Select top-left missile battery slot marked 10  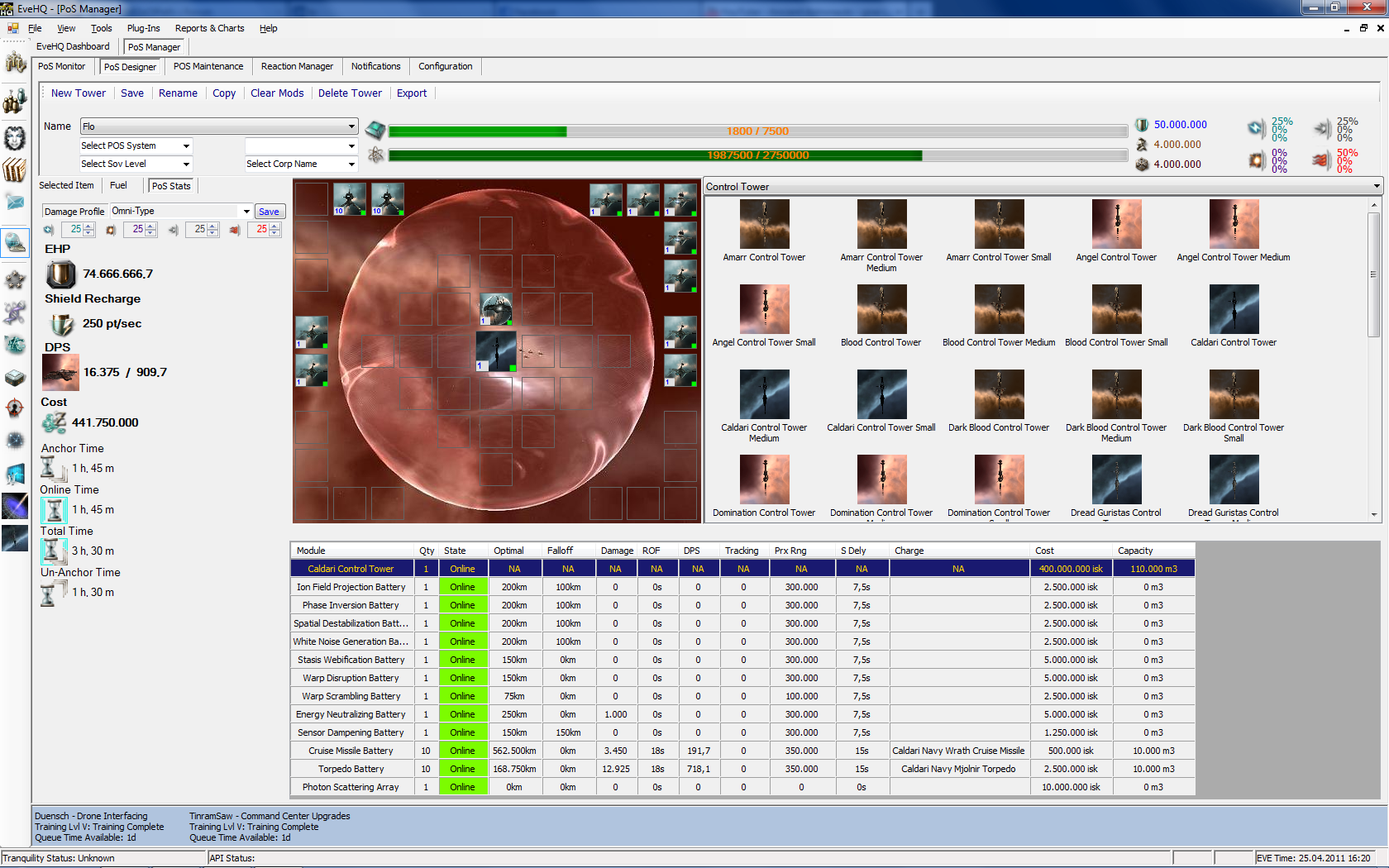(350, 199)
